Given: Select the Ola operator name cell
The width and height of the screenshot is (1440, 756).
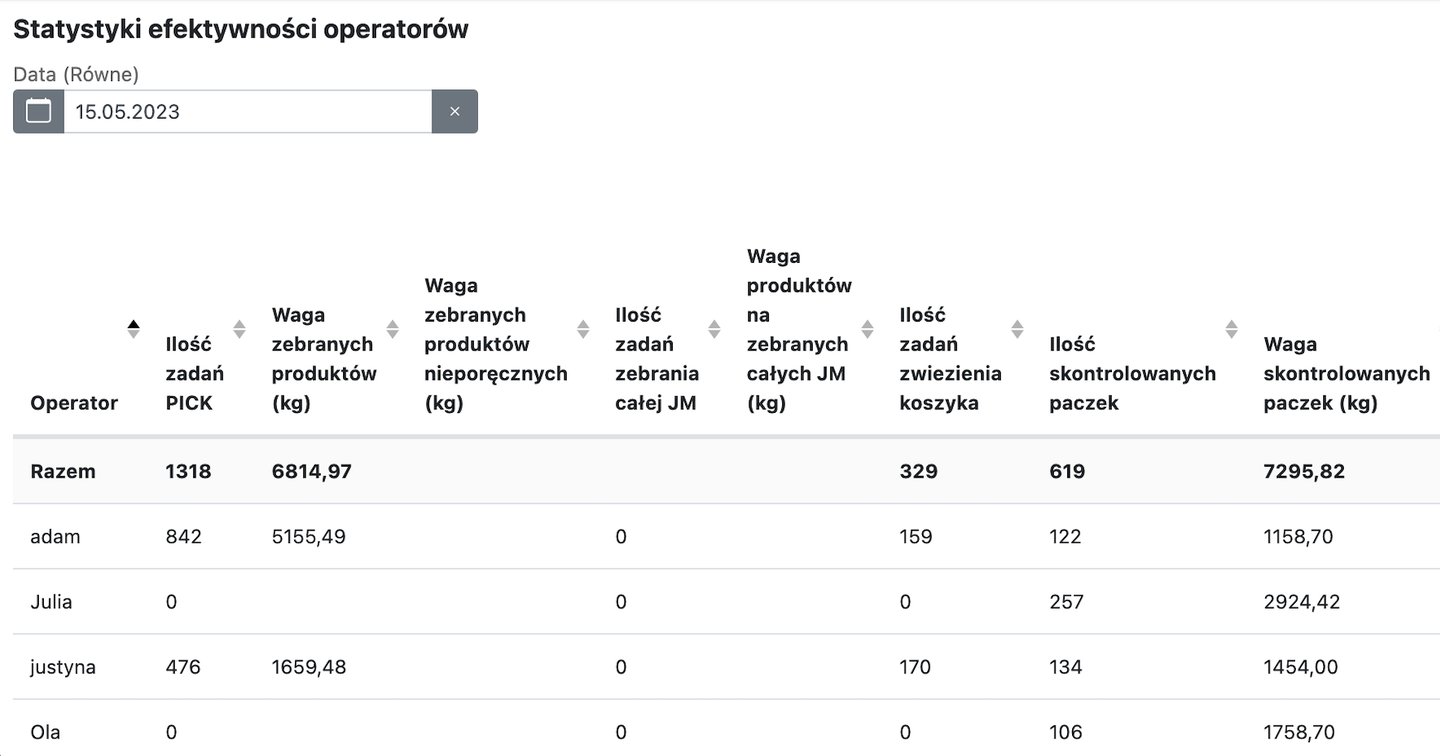Looking at the screenshot, I should (45, 732).
